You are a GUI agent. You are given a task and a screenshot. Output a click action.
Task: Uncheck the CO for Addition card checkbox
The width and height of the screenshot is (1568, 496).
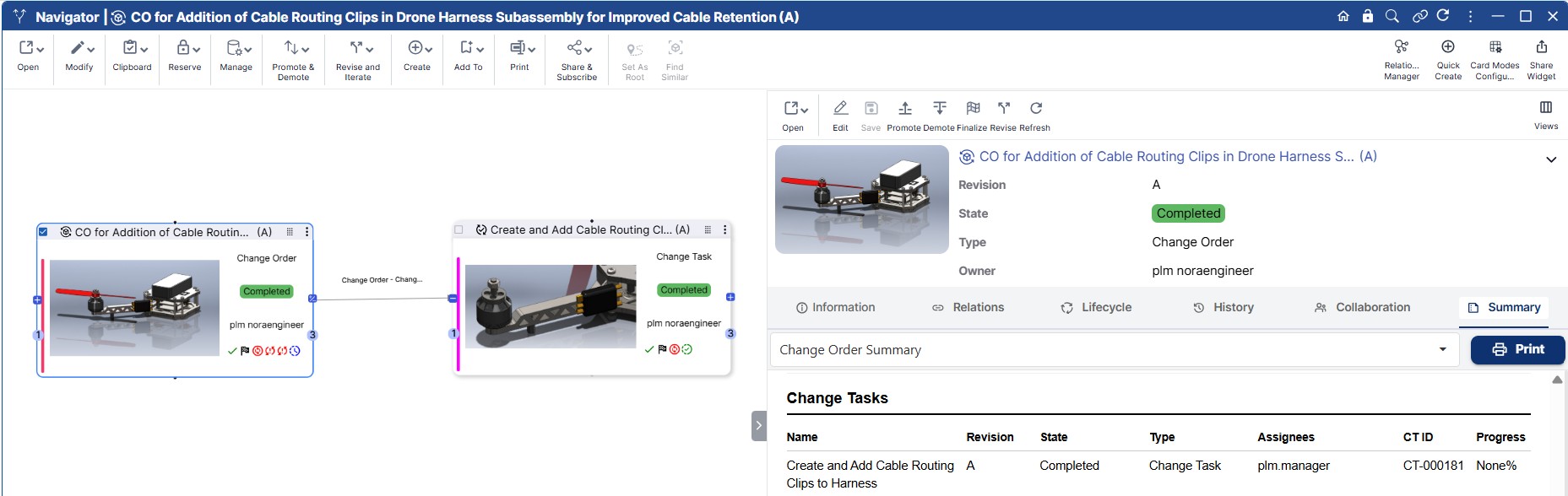click(x=43, y=231)
